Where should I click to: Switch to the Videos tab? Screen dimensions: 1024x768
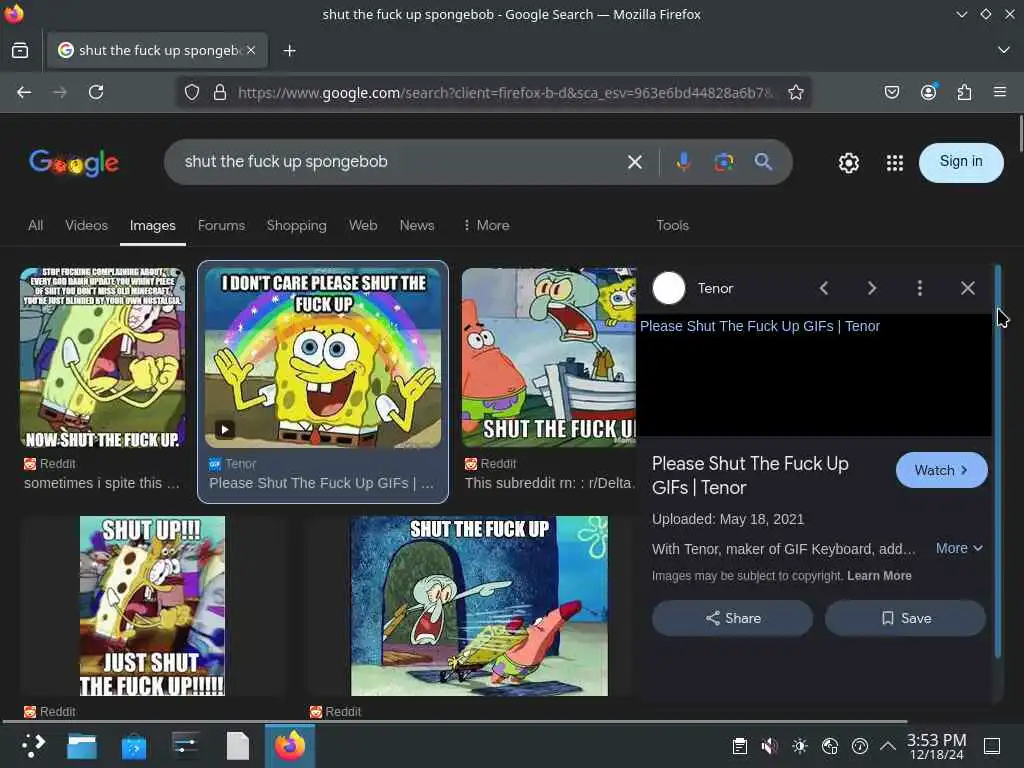[x=86, y=225]
